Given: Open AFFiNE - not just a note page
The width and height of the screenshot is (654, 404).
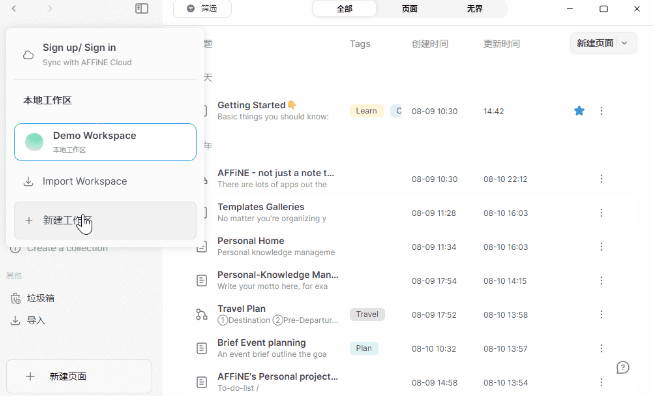Looking at the screenshot, I should [x=276, y=173].
